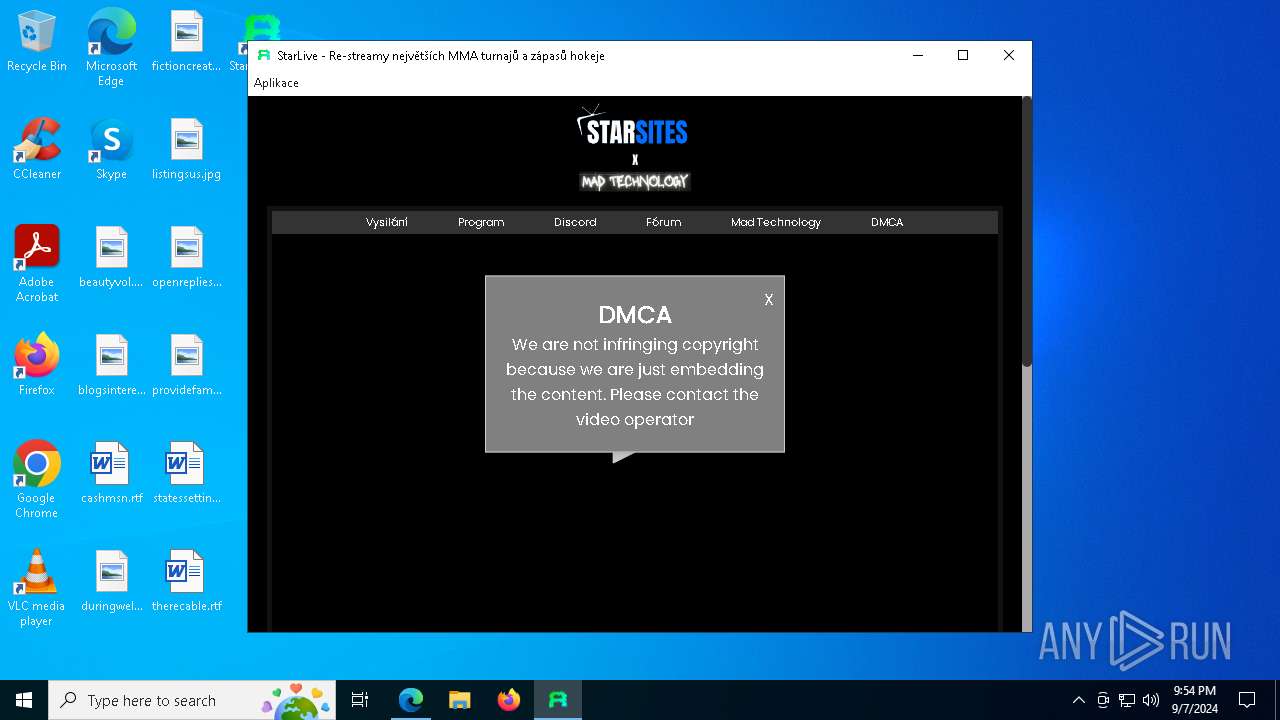Screen dimensions: 1280x720
Task: Select the providefam... image file
Action: (186, 365)
